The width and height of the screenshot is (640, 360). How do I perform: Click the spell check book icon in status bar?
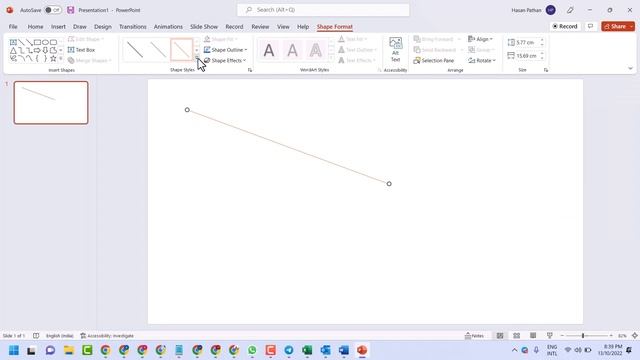click(36, 336)
